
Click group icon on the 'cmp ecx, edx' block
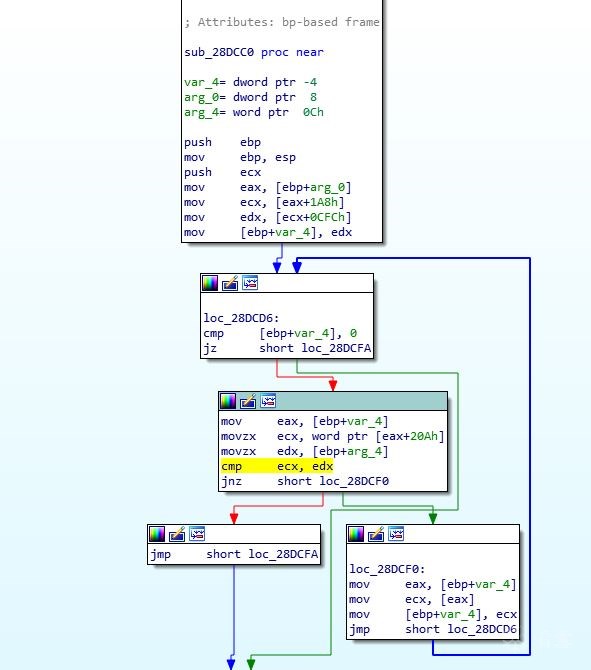click(x=268, y=401)
